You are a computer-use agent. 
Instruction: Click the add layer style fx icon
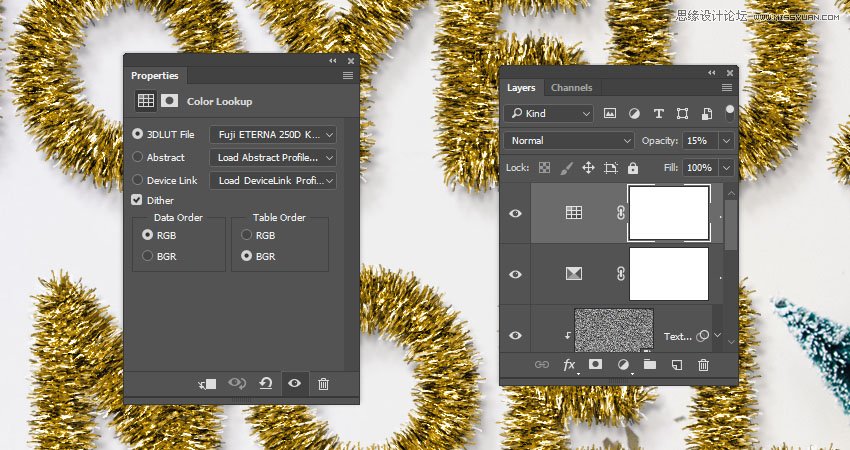coord(569,365)
